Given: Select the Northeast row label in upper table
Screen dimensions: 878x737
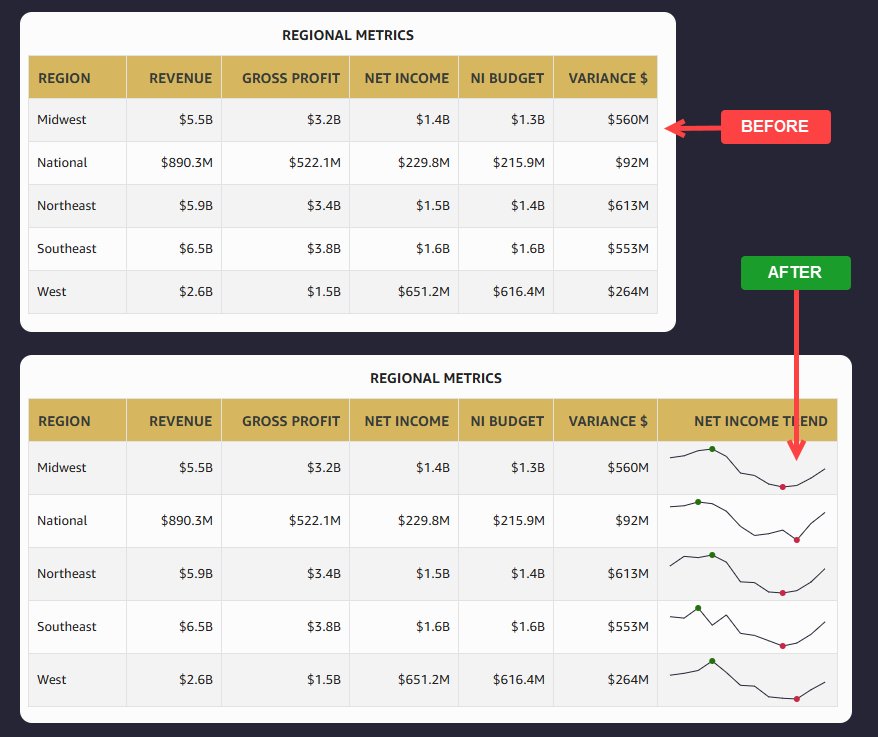Looking at the screenshot, I should (67, 206).
